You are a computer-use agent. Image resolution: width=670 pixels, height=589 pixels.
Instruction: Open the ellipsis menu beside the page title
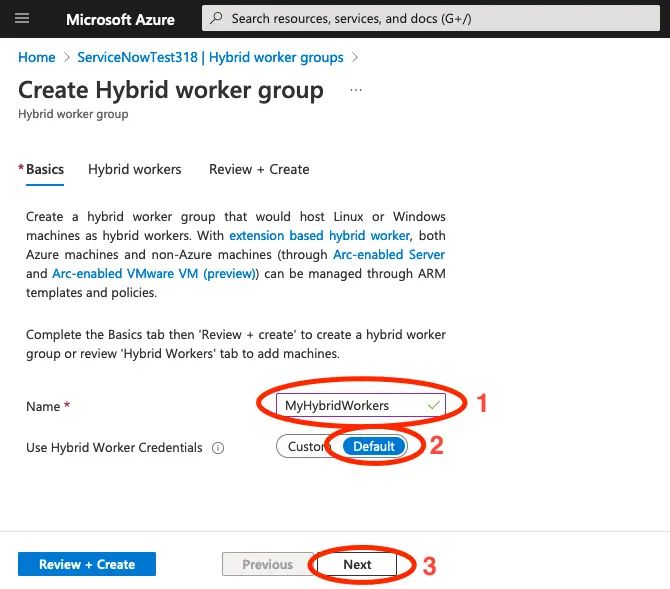click(x=356, y=90)
